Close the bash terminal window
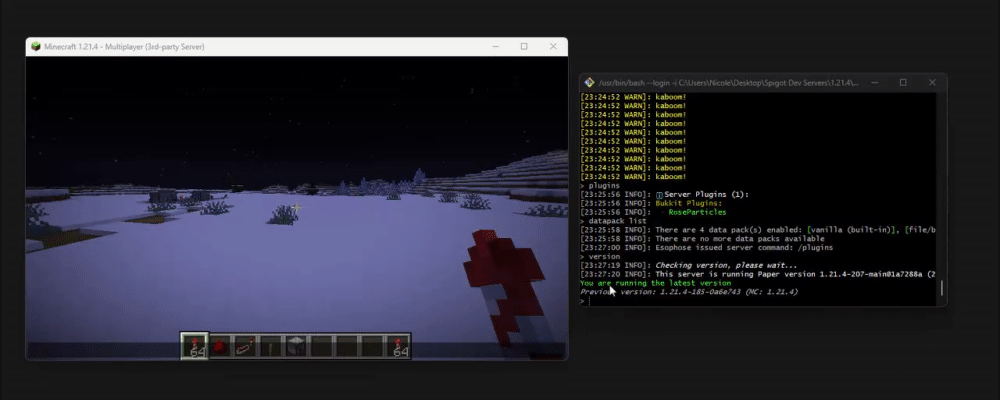The width and height of the screenshot is (1000, 400). [x=932, y=82]
